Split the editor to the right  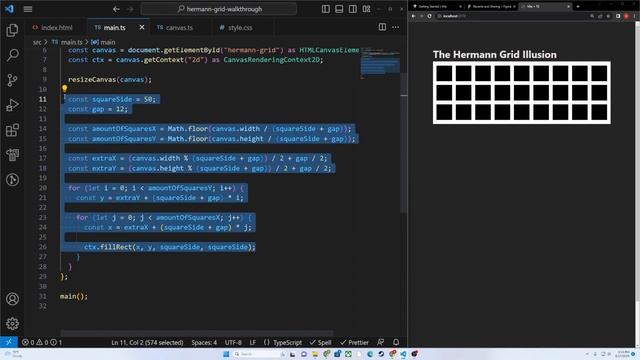pyautogui.click(x=382, y=27)
